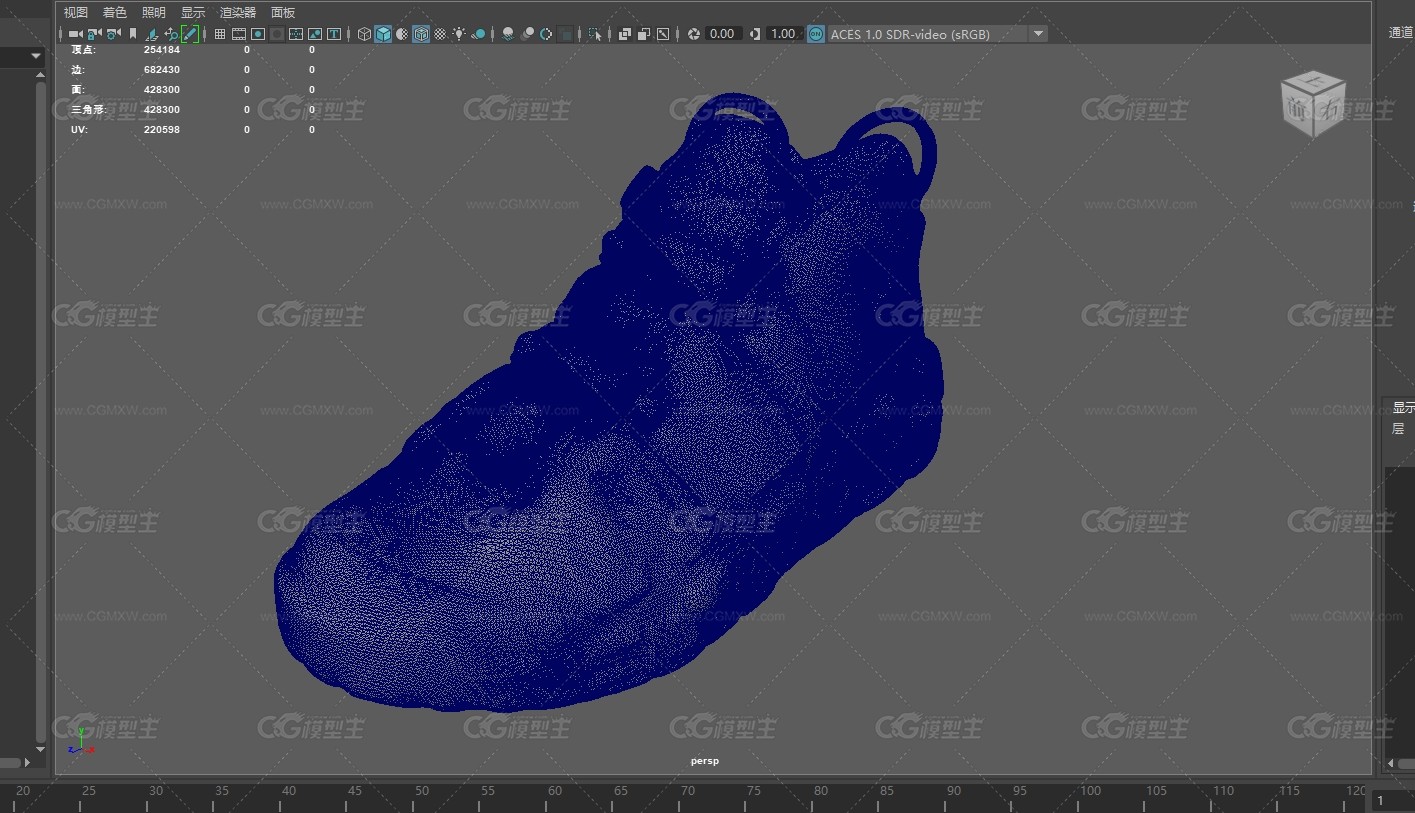Open the 渲染器 (Renderer) menu
Viewport: 1415px width, 813px height.
point(238,12)
